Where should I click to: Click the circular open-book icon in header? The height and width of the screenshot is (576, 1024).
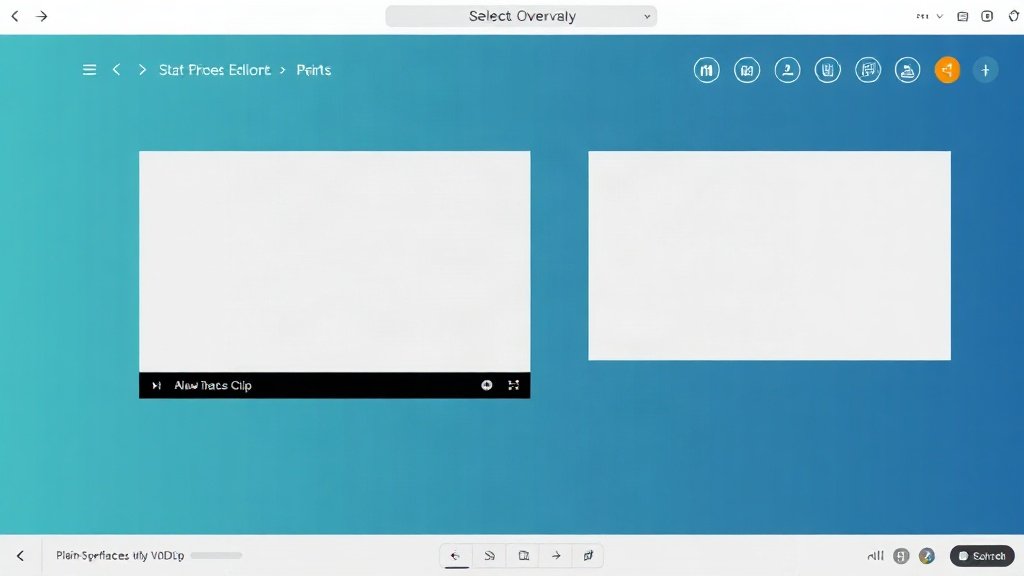tap(747, 70)
